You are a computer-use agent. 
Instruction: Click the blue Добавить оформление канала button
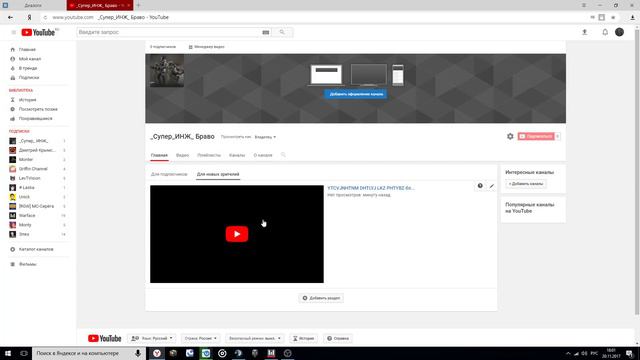(356, 94)
